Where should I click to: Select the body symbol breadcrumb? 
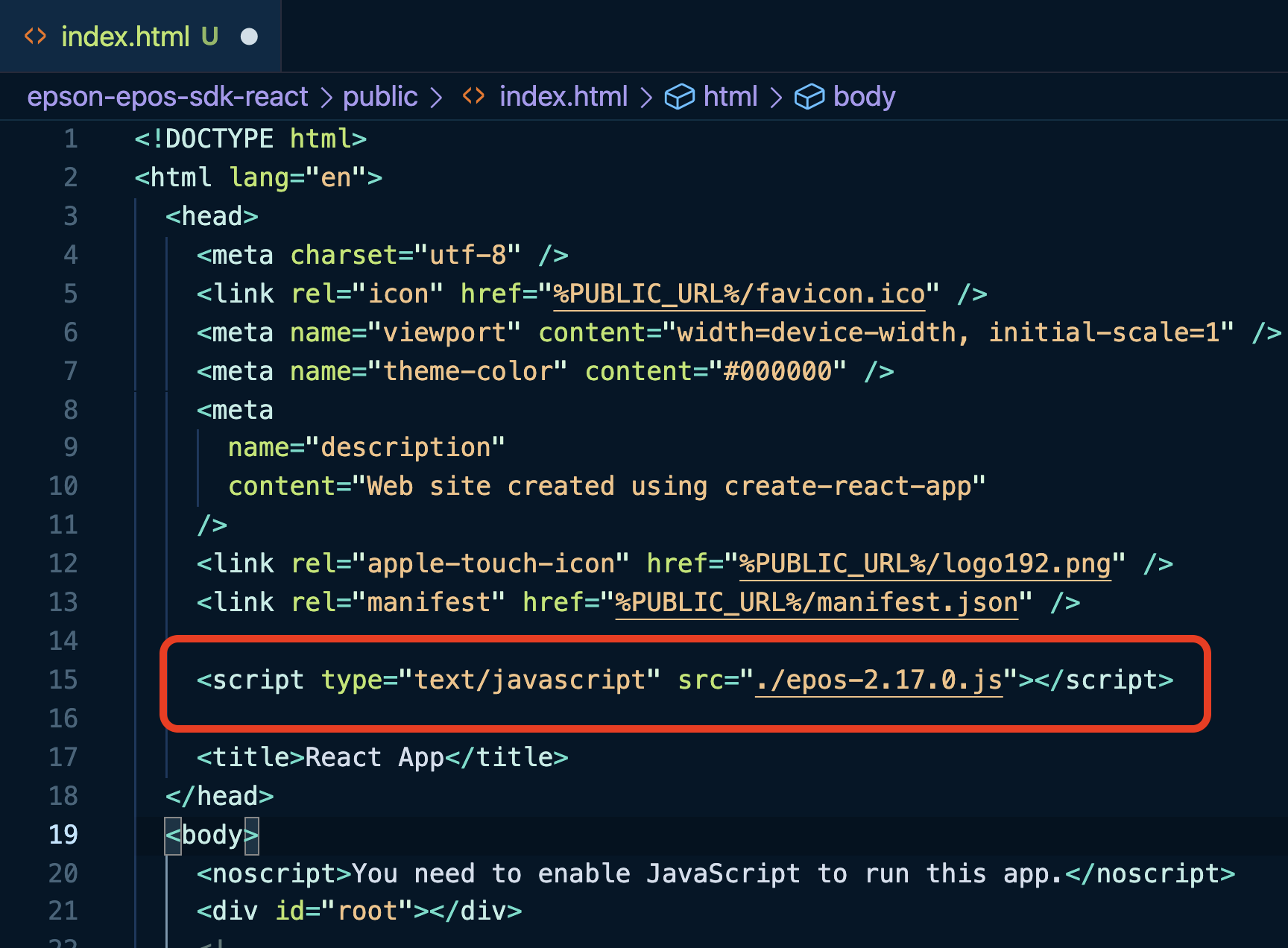pyautogui.click(x=864, y=96)
